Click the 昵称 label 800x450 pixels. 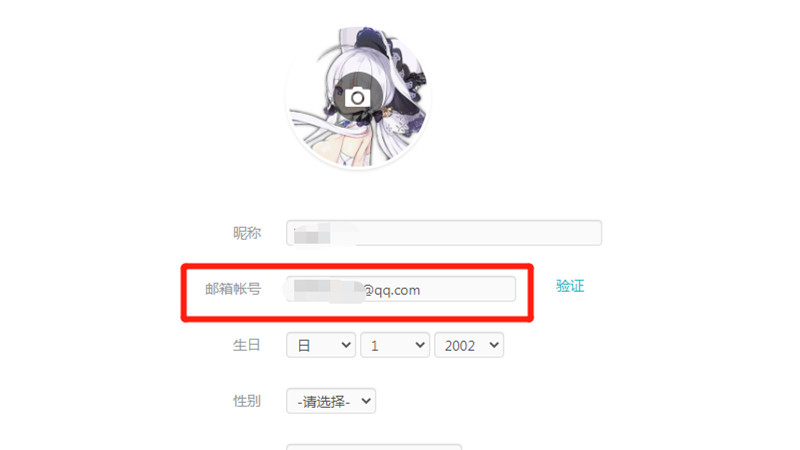pos(247,233)
